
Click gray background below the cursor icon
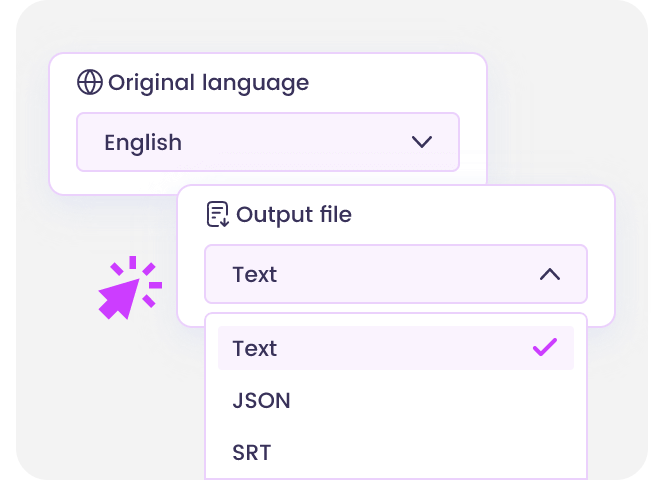(110, 400)
